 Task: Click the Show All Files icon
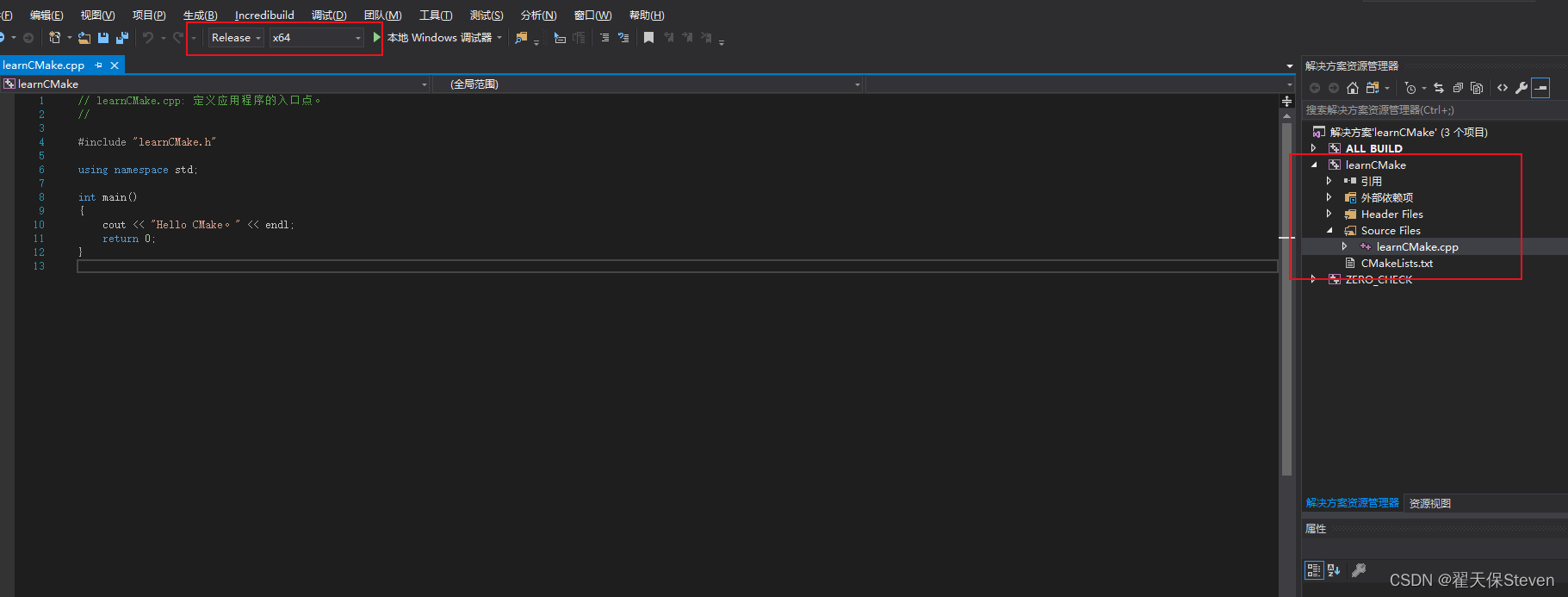pyautogui.click(x=1477, y=88)
